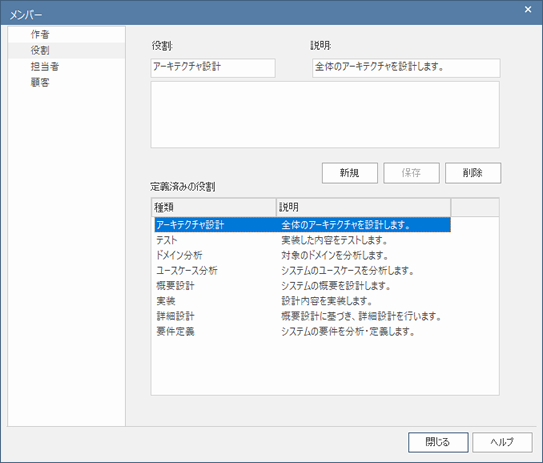Select the テスト role row
This screenshot has width=543, height=463.
(x=302, y=240)
